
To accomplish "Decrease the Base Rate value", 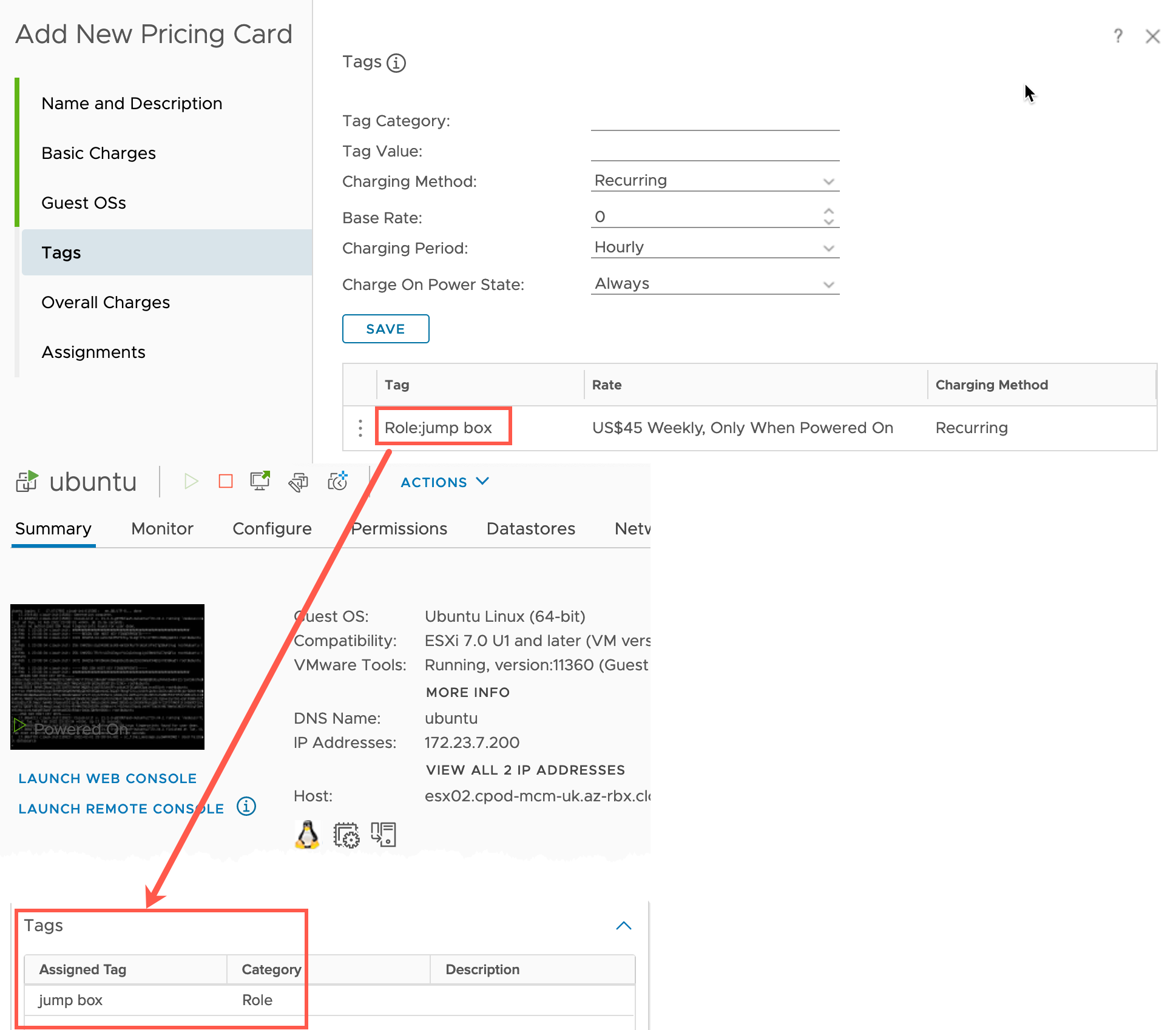I will click(829, 222).
